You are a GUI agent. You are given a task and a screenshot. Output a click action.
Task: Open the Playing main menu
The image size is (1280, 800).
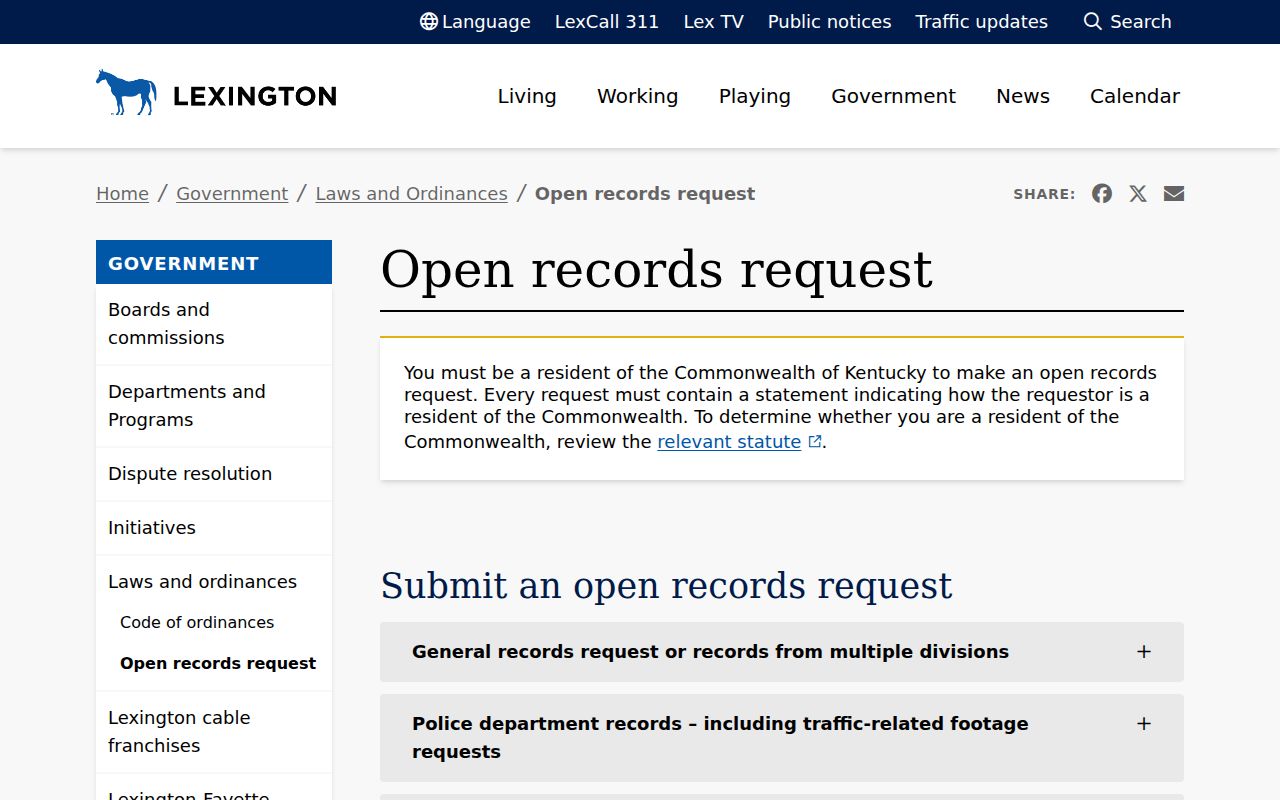[x=755, y=96]
